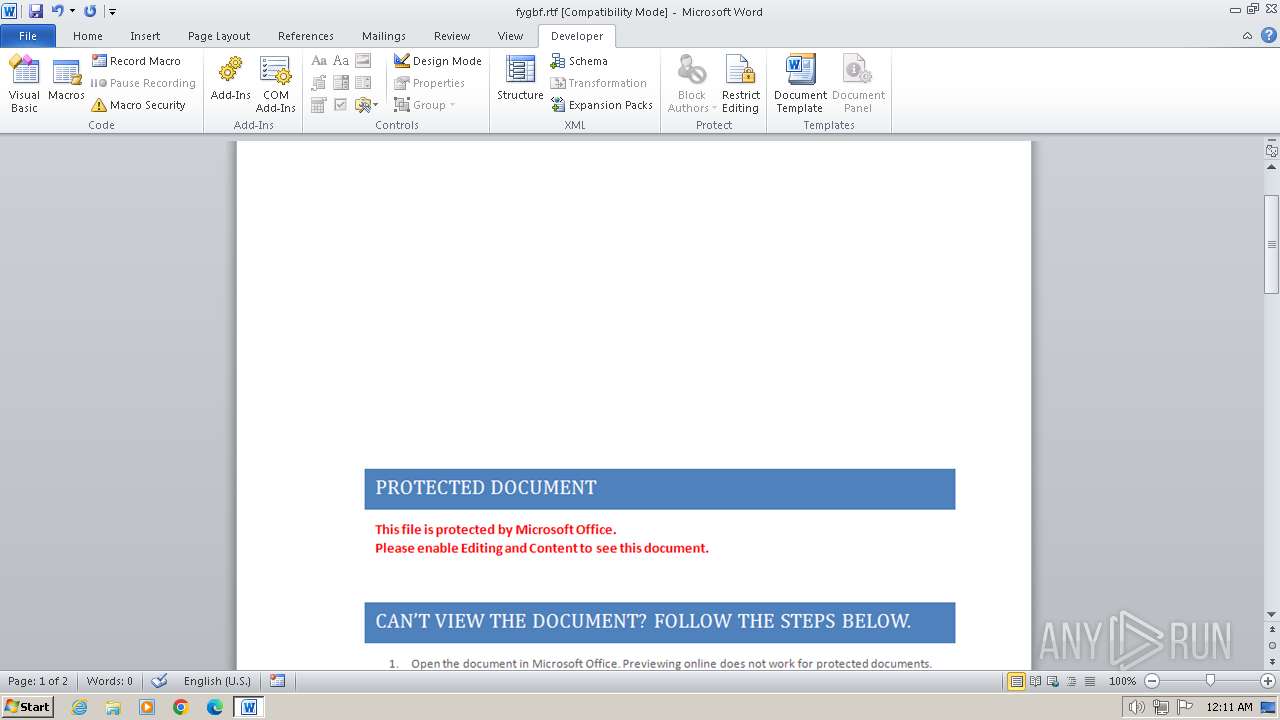Change language English (U.S.)
This screenshot has height=720, width=1280.
click(x=217, y=681)
